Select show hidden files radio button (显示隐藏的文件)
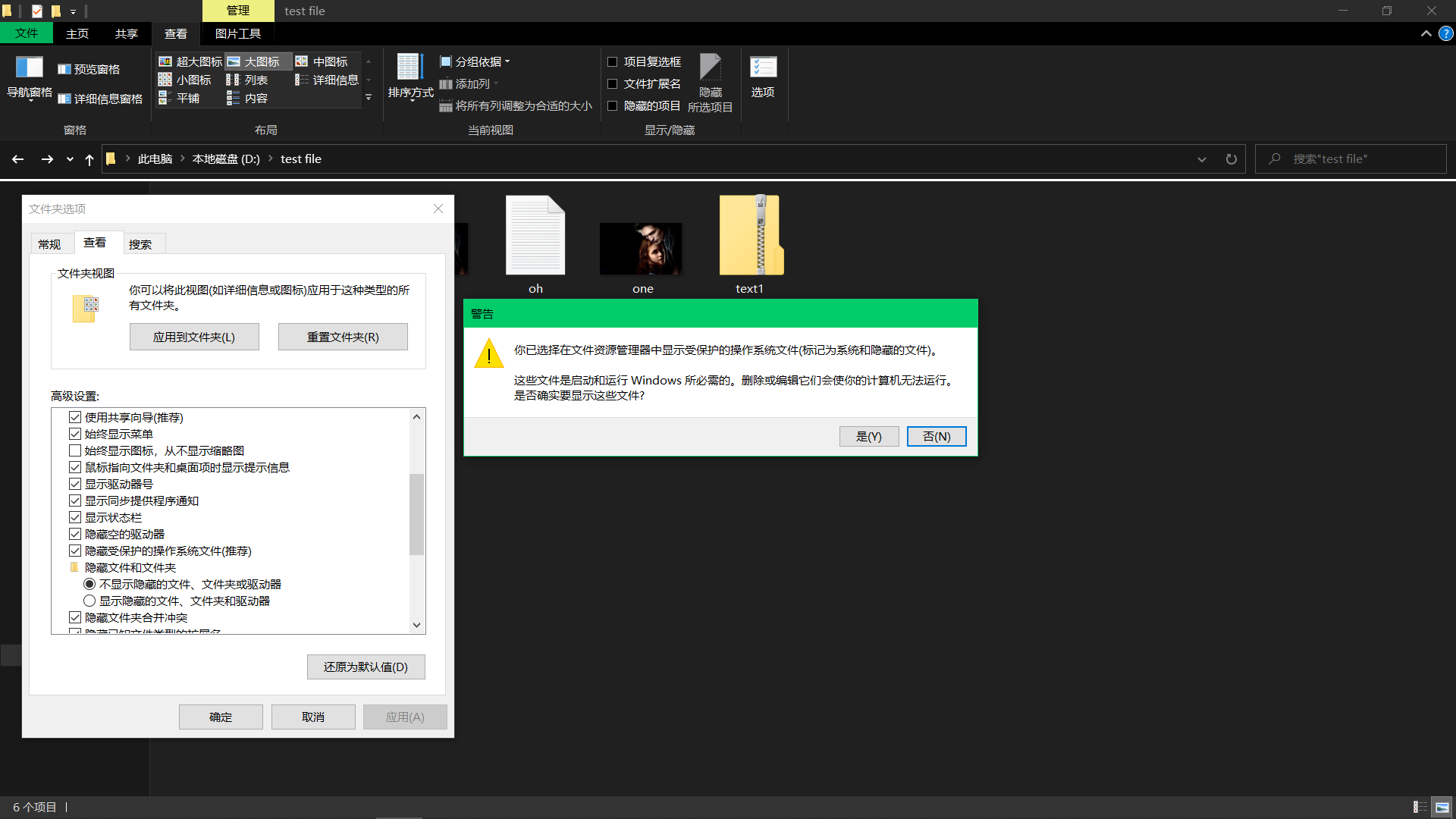 89,601
